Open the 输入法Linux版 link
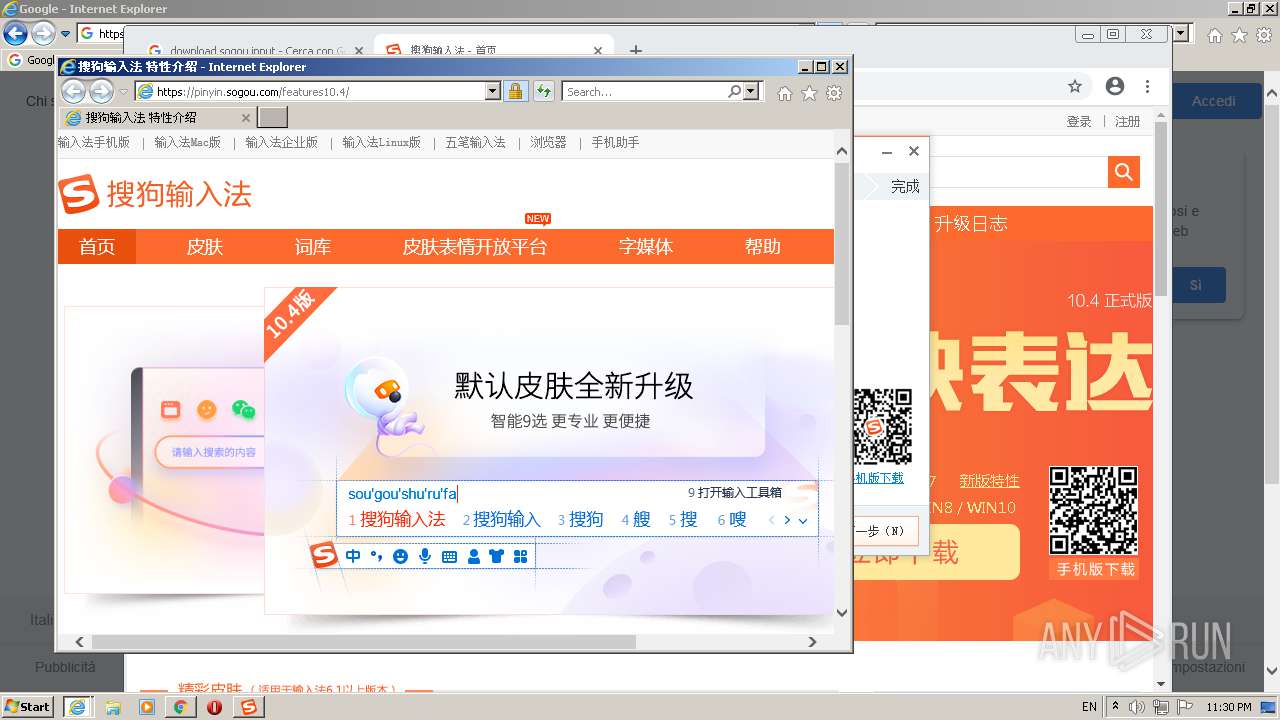 tap(382, 143)
